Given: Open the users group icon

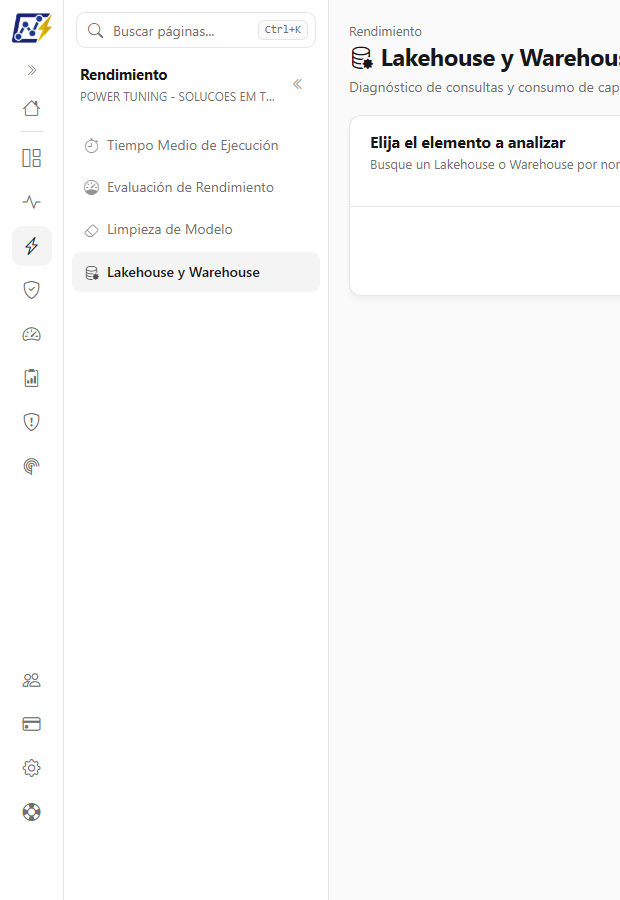Looking at the screenshot, I should tap(32, 680).
